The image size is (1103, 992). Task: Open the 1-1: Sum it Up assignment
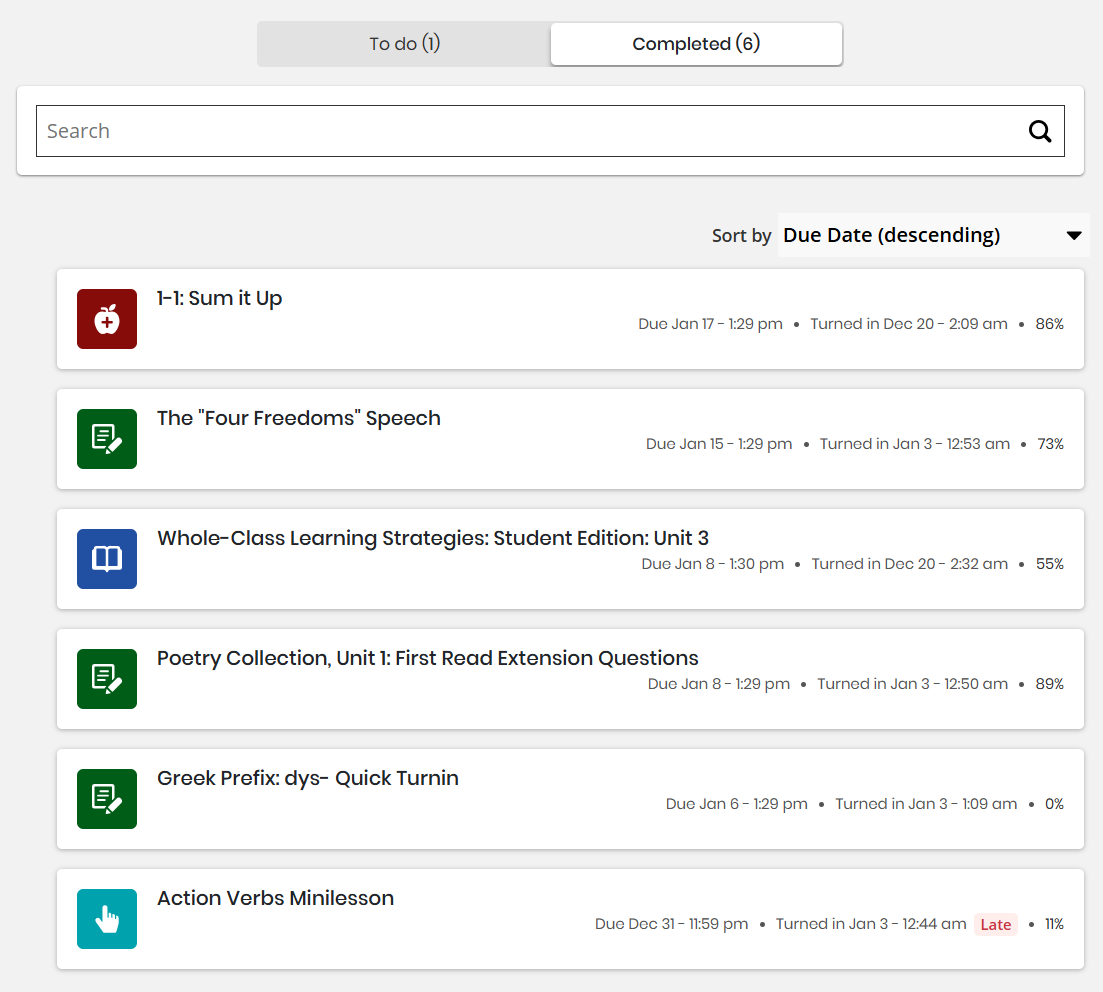[219, 298]
